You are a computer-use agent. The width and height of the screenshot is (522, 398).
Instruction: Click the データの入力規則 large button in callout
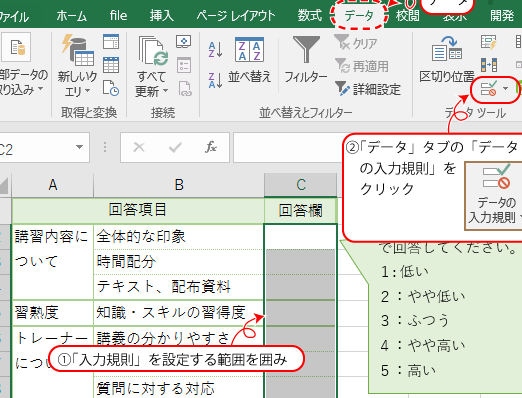tap(494, 196)
